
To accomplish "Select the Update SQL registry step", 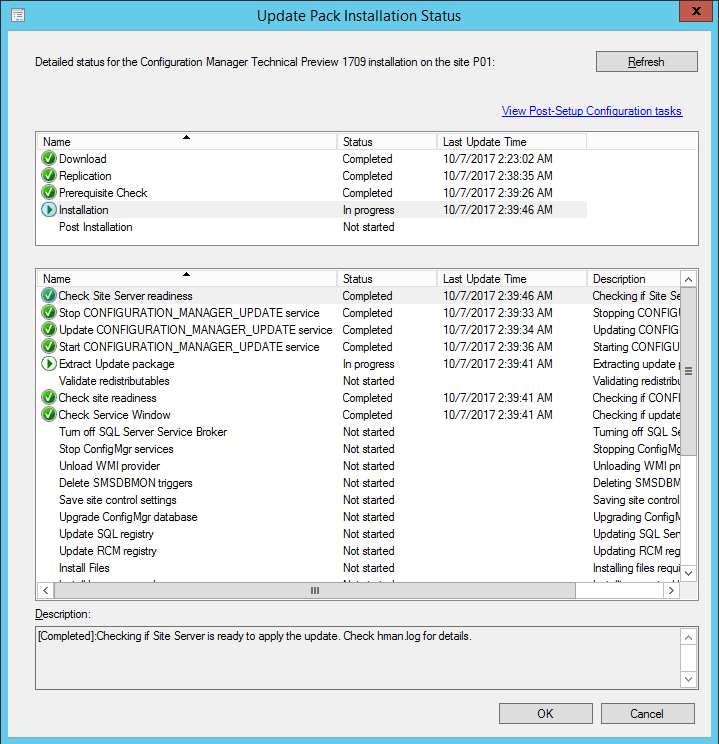I will (x=359, y=534).
